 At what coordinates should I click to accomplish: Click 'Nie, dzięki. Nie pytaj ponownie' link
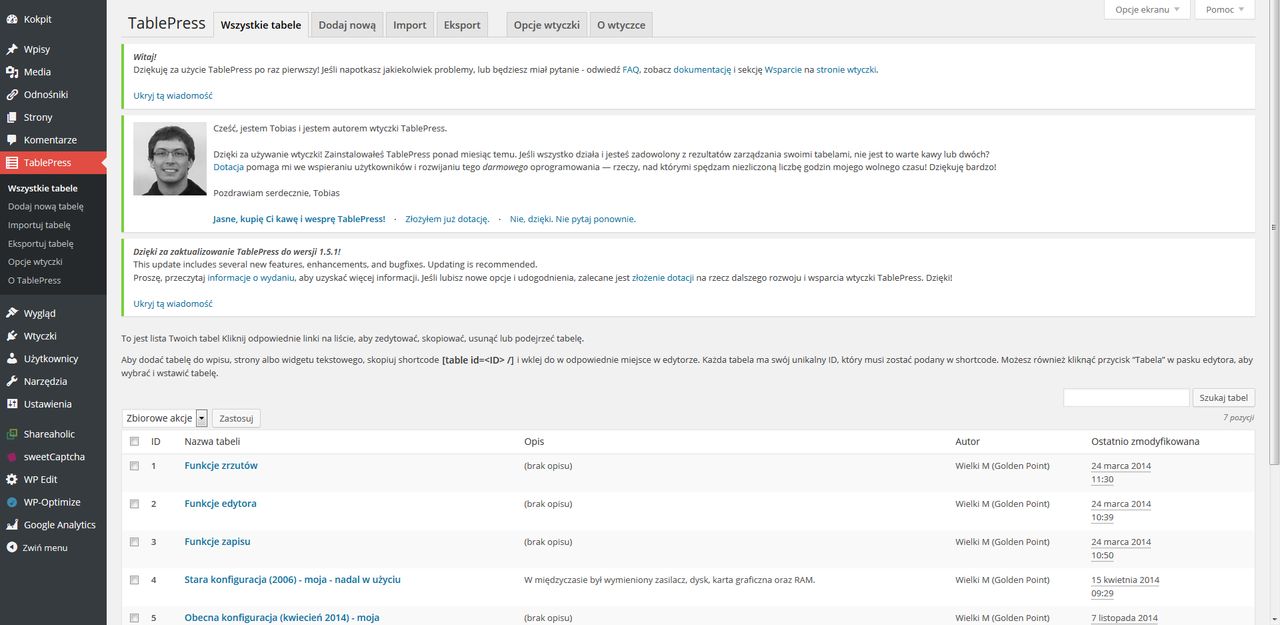(x=573, y=218)
